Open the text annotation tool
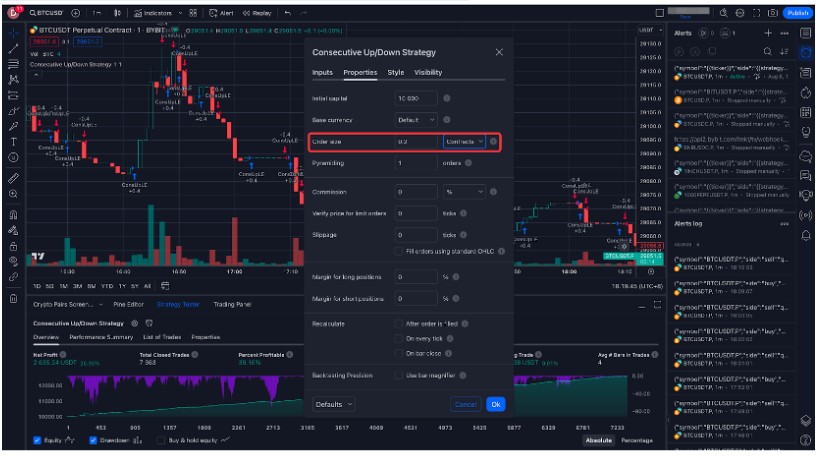This screenshot has width=816, height=457. (x=14, y=142)
